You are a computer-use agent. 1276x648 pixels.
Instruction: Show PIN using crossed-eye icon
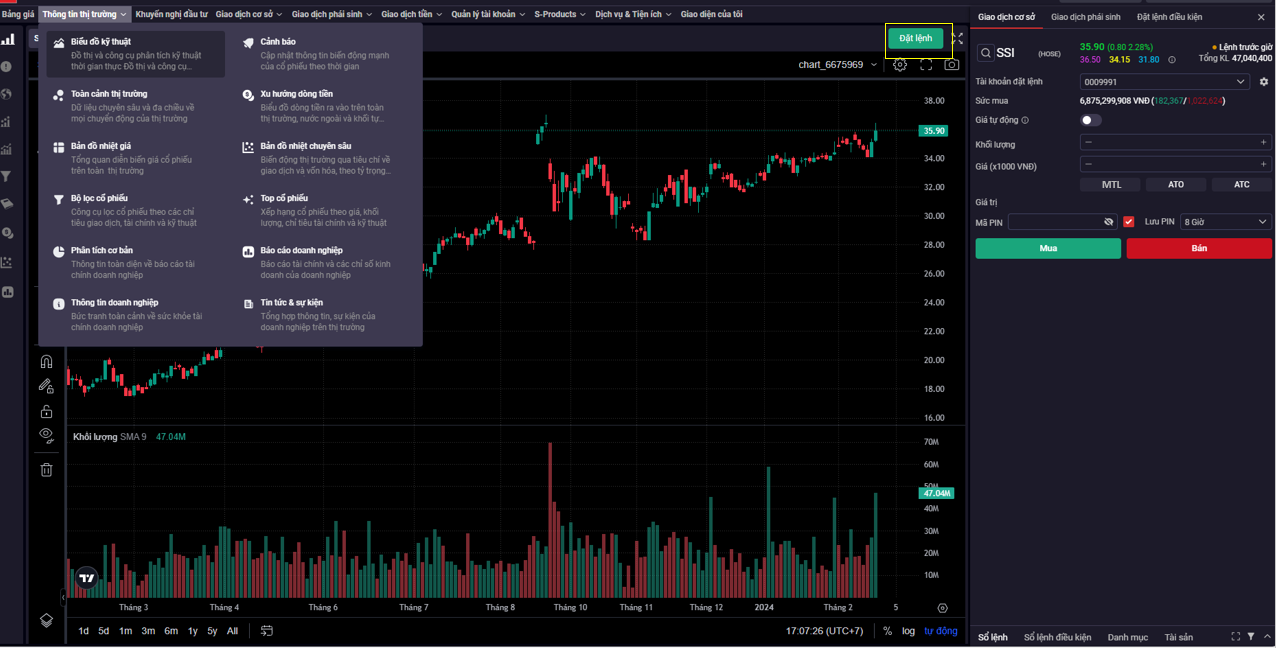pos(1108,222)
